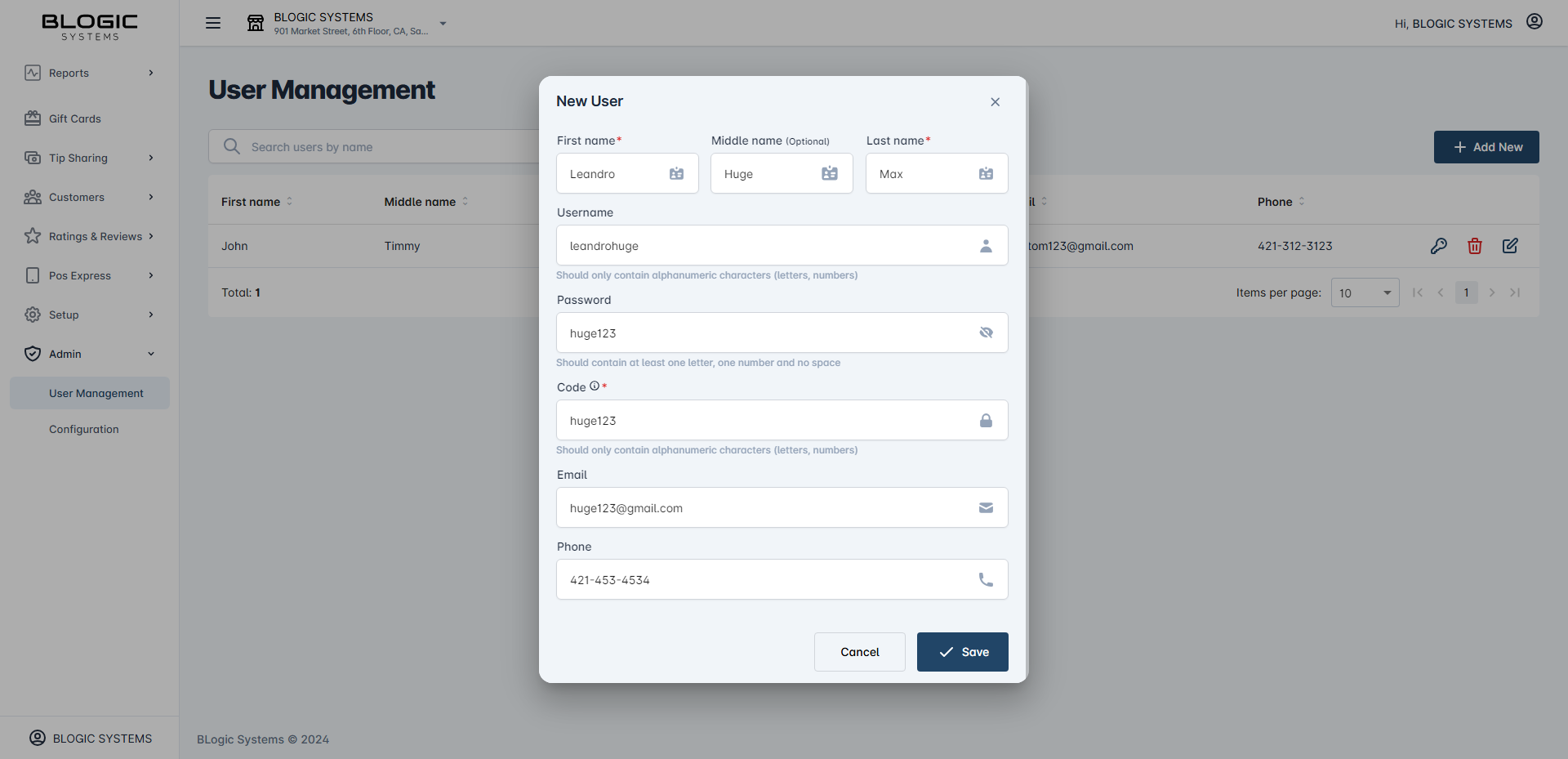
Task: Click the Username input field
Action: (x=782, y=245)
